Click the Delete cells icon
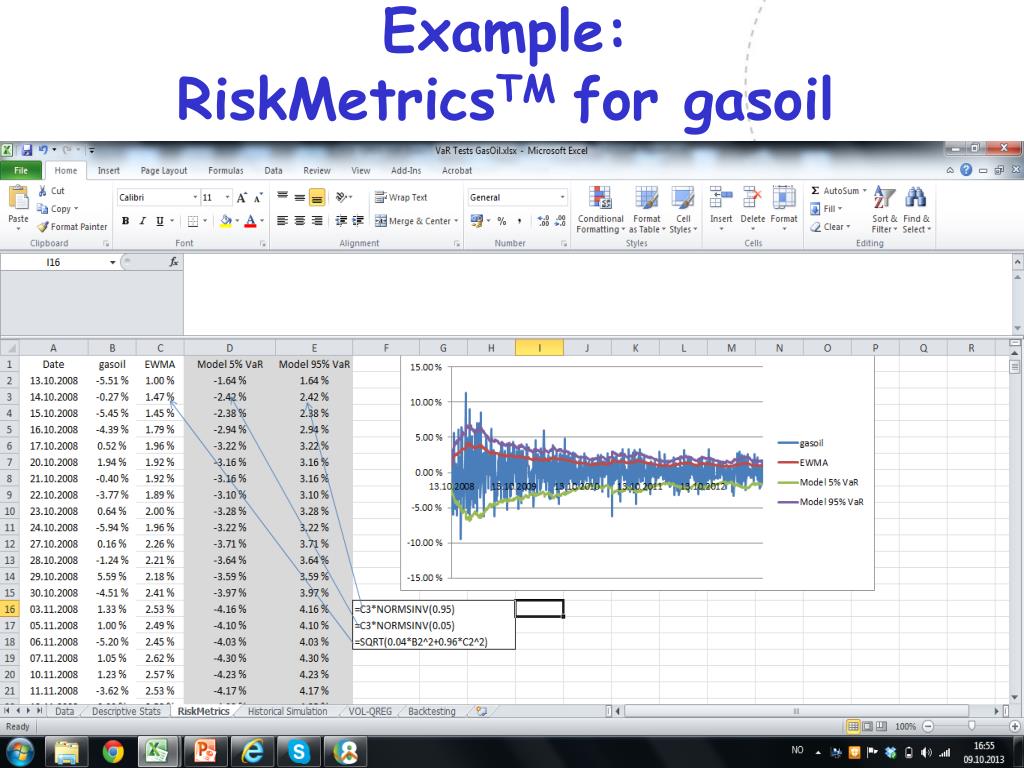The height and width of the screenshot is (768, 1024). tap(752, 197)
